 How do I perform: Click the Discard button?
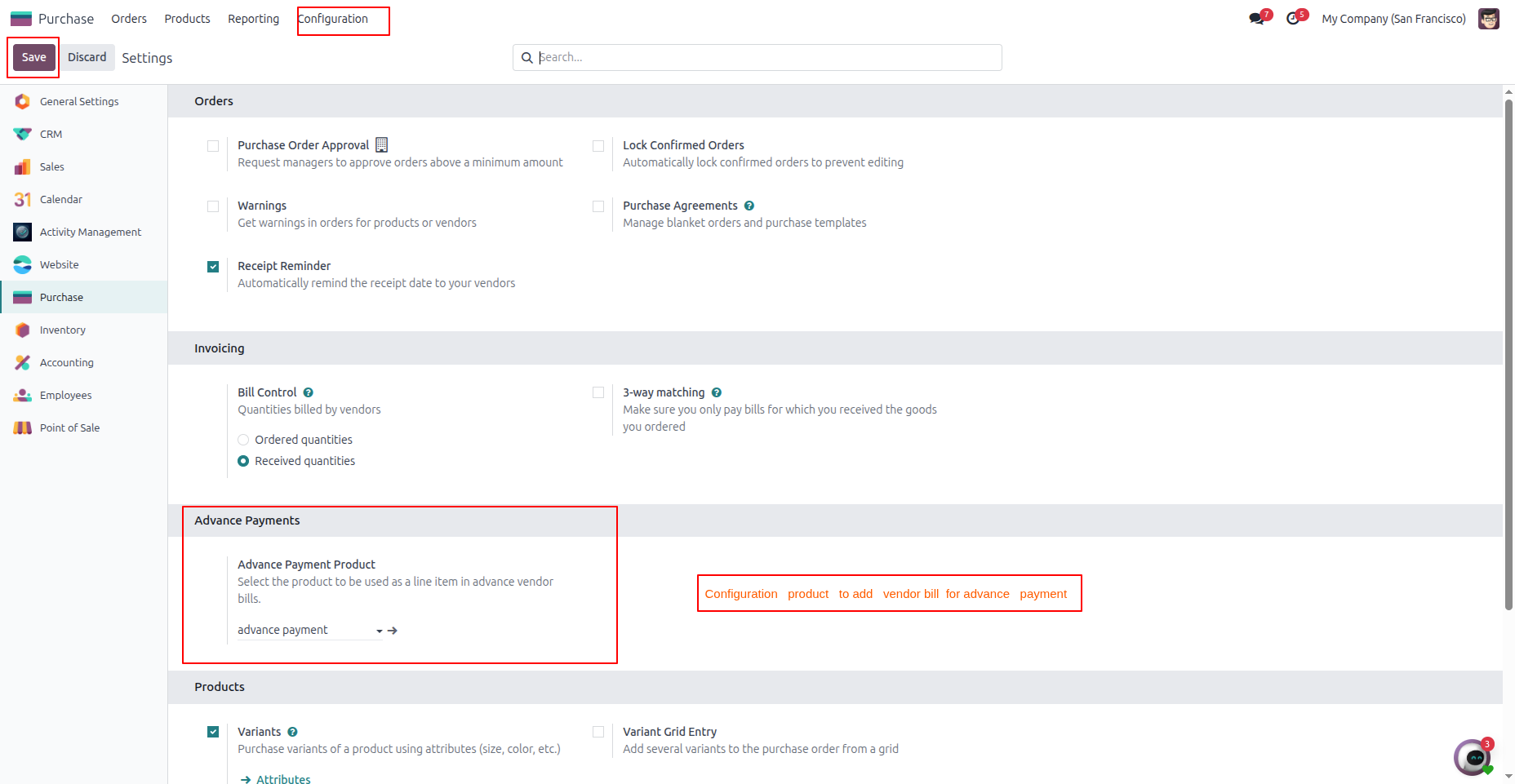tap(87, 57)
